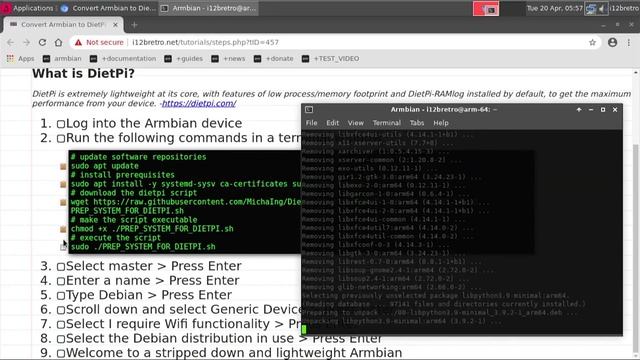Open the +documentation bookmark folder

(x=123, y=59)
